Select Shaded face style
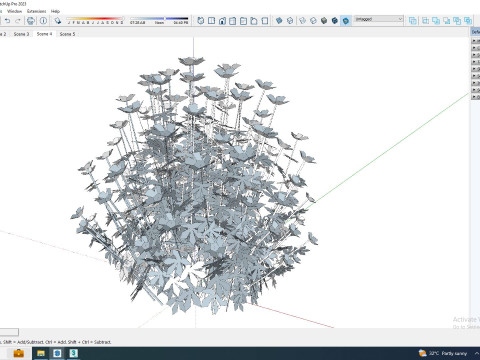Screen dimensions: 480x360 pos(324,21)
